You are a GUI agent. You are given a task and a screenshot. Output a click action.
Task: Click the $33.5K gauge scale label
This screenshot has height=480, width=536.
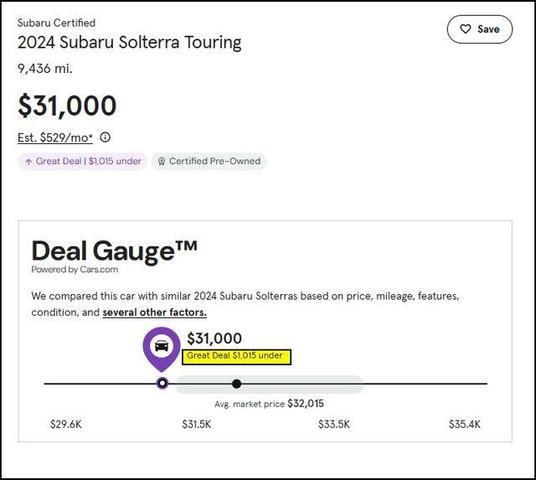pos(334,424)
